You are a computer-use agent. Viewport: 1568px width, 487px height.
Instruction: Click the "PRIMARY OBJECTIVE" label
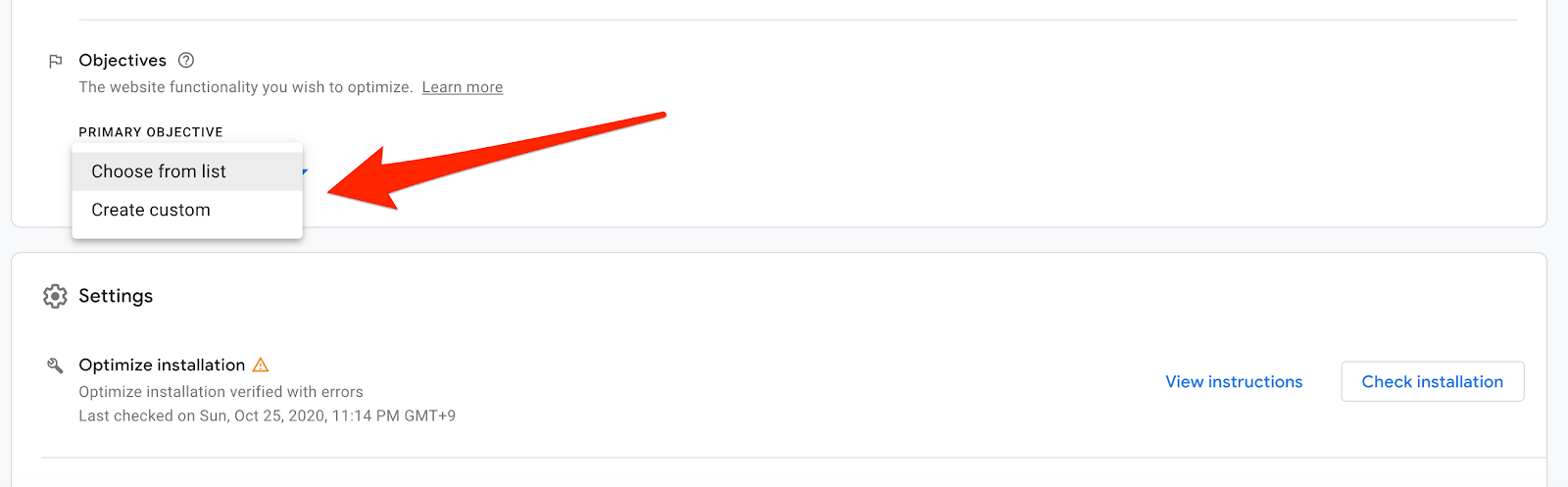pyautogui.click(x=151, y=132)
